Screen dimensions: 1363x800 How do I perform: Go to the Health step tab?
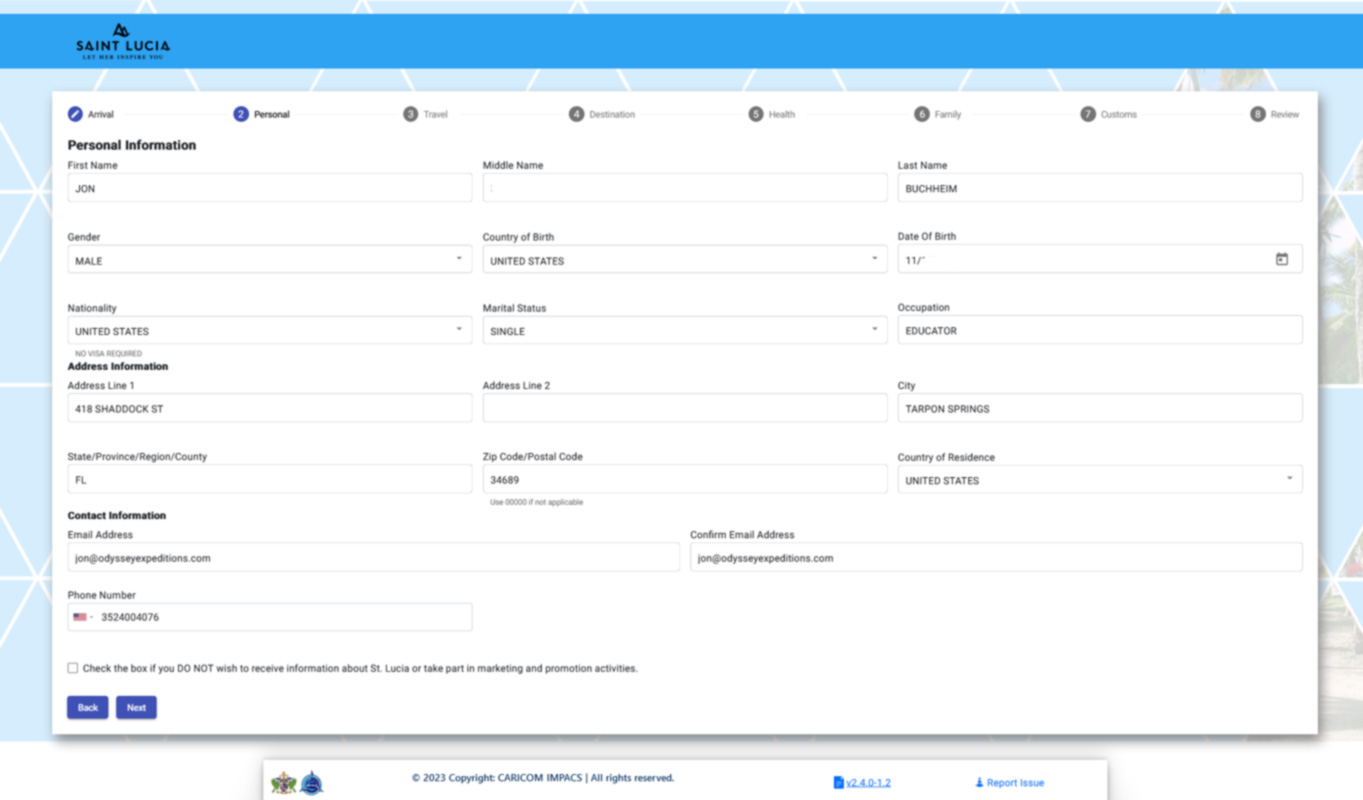[772, 114]
